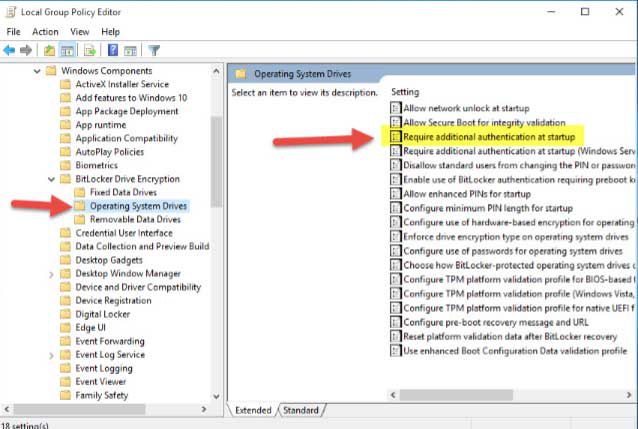The height and width of the screenshot is (429, 638).
Task: Click the Back arrow toolbar icon
Action: [11, 49]
